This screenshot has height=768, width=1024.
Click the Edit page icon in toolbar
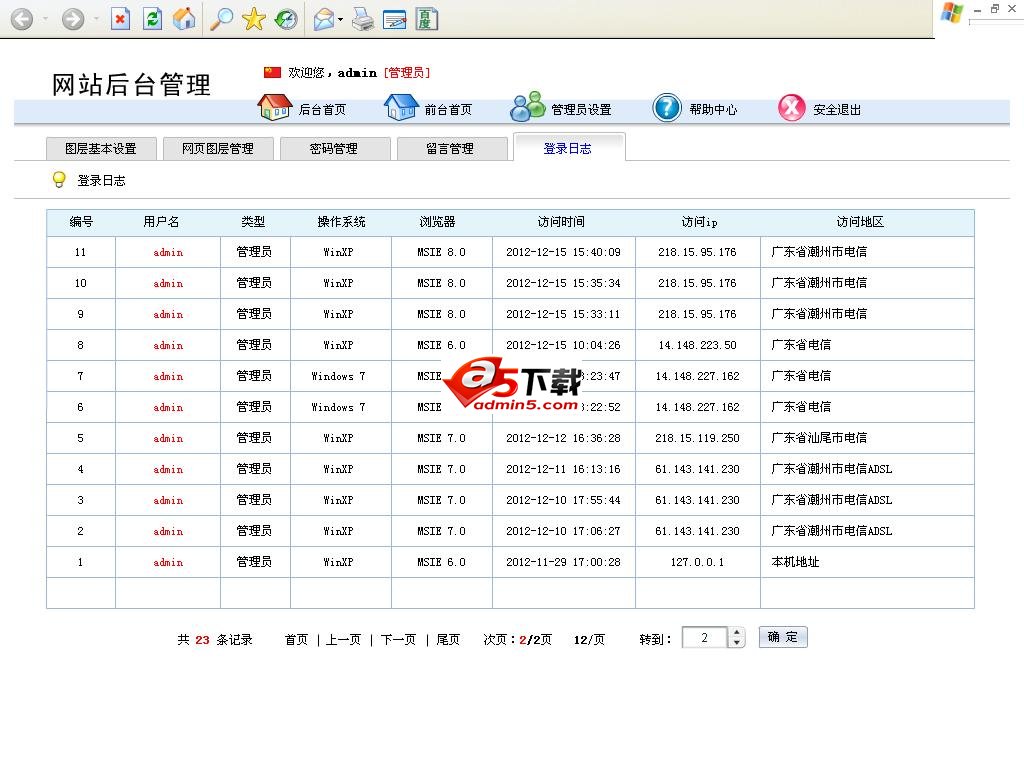394,20
